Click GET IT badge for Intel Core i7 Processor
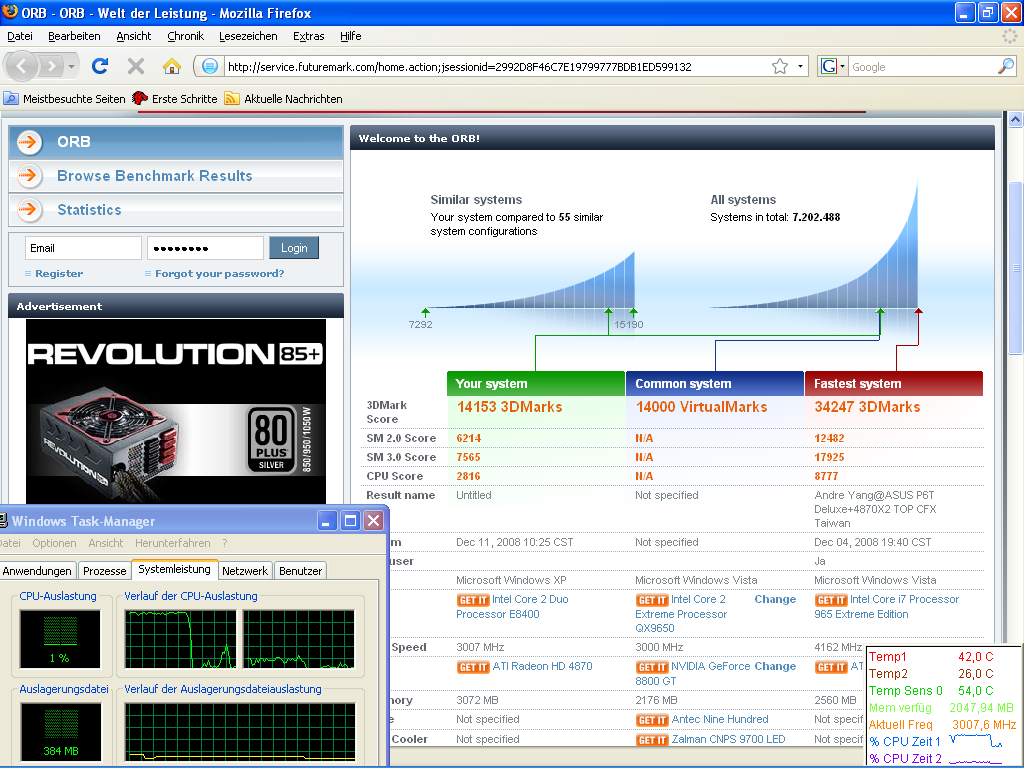The height and width of the screenshot is (768, 1024). pyautogui.click(x=831, y=600)
